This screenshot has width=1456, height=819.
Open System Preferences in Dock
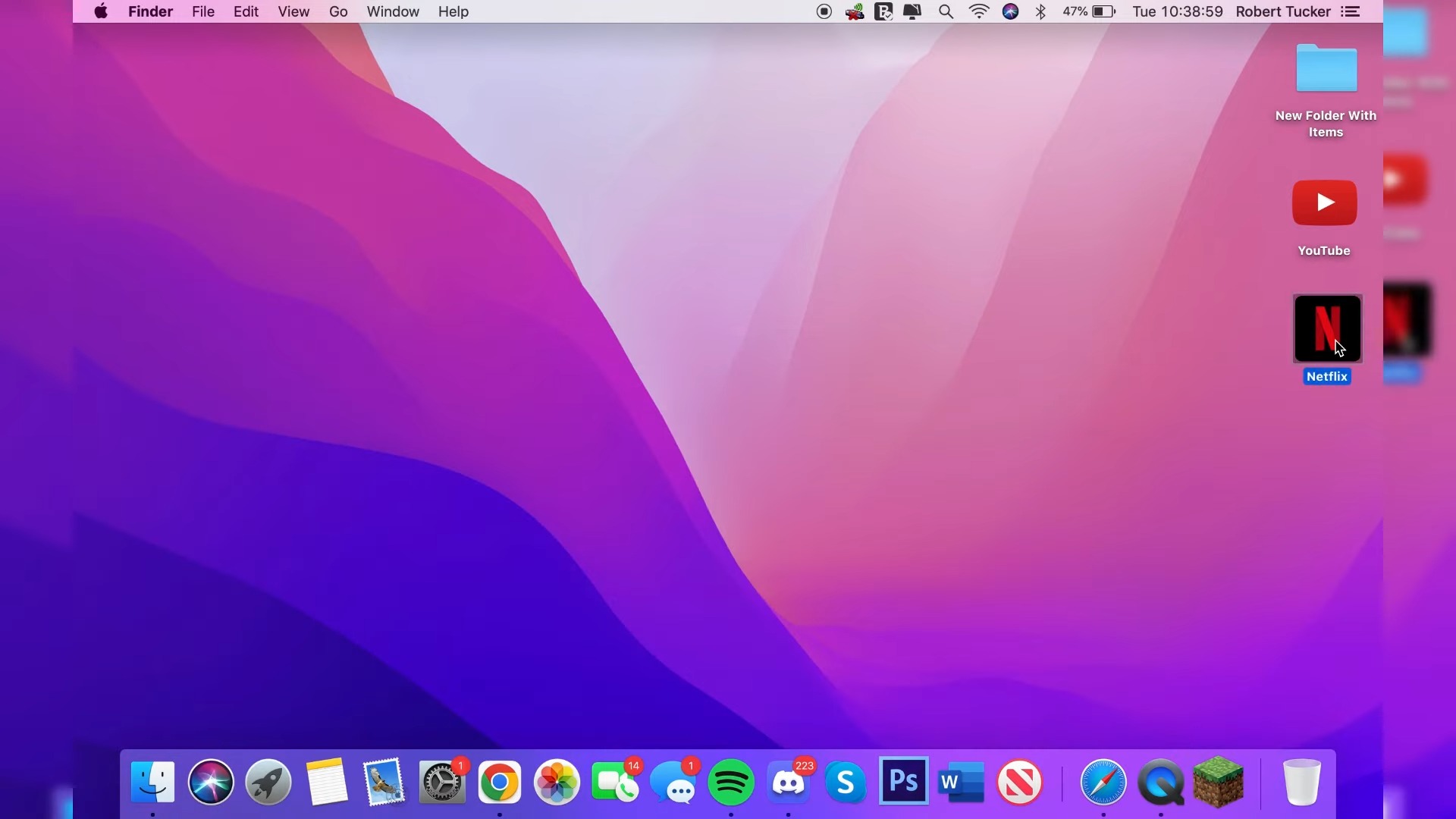point(442,783)
